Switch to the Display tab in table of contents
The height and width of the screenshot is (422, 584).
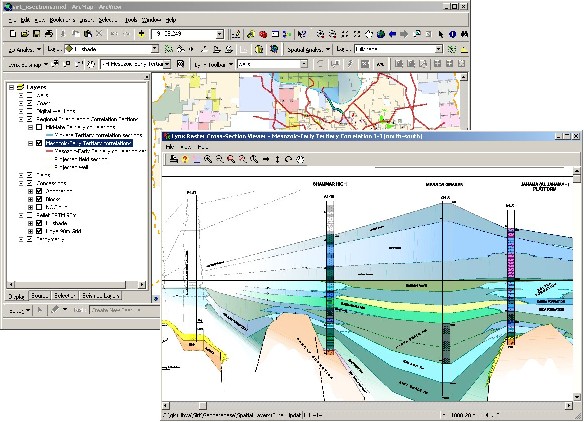(17, 296)
